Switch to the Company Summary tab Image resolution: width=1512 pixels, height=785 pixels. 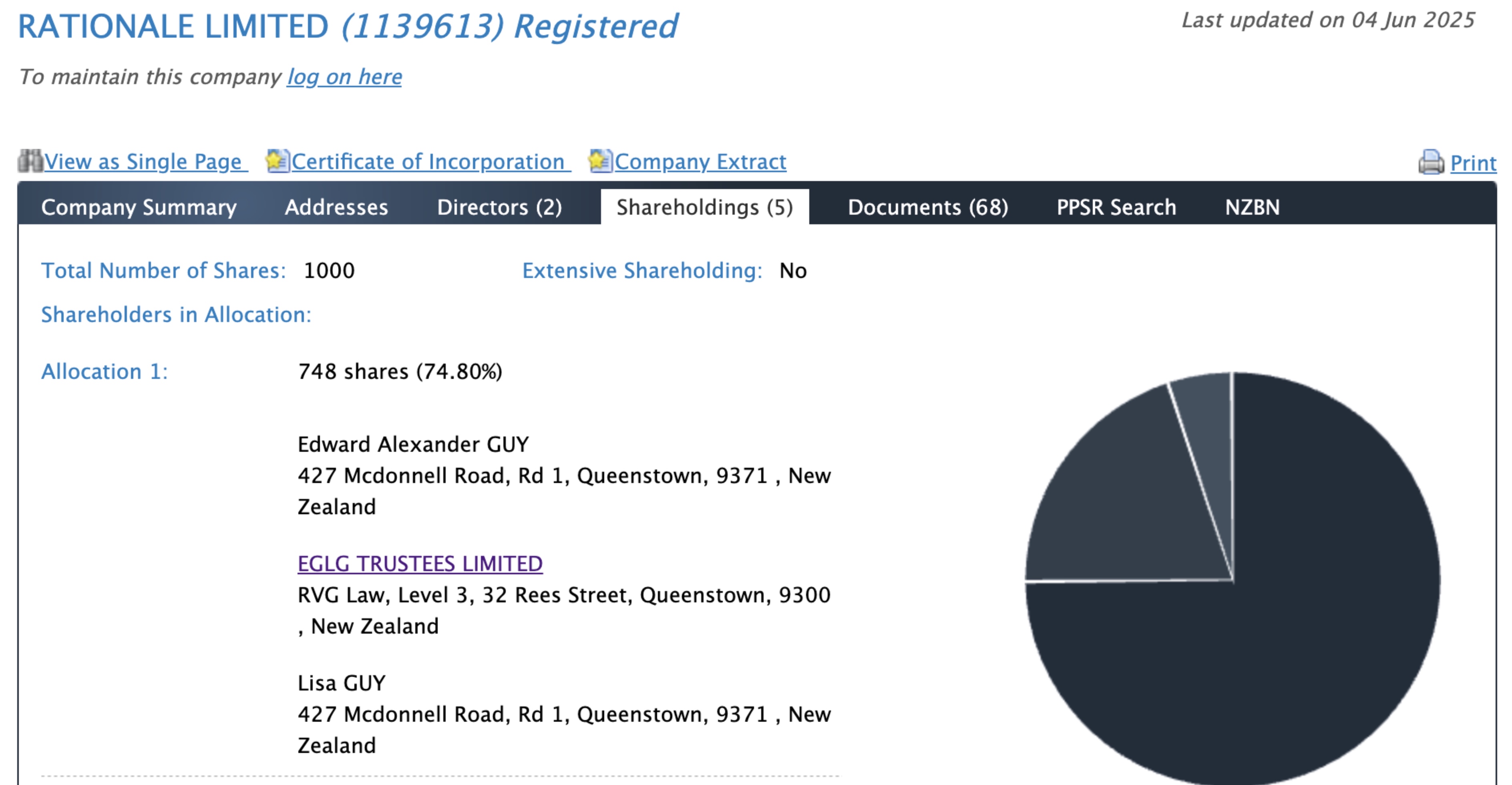pos(139,207)
